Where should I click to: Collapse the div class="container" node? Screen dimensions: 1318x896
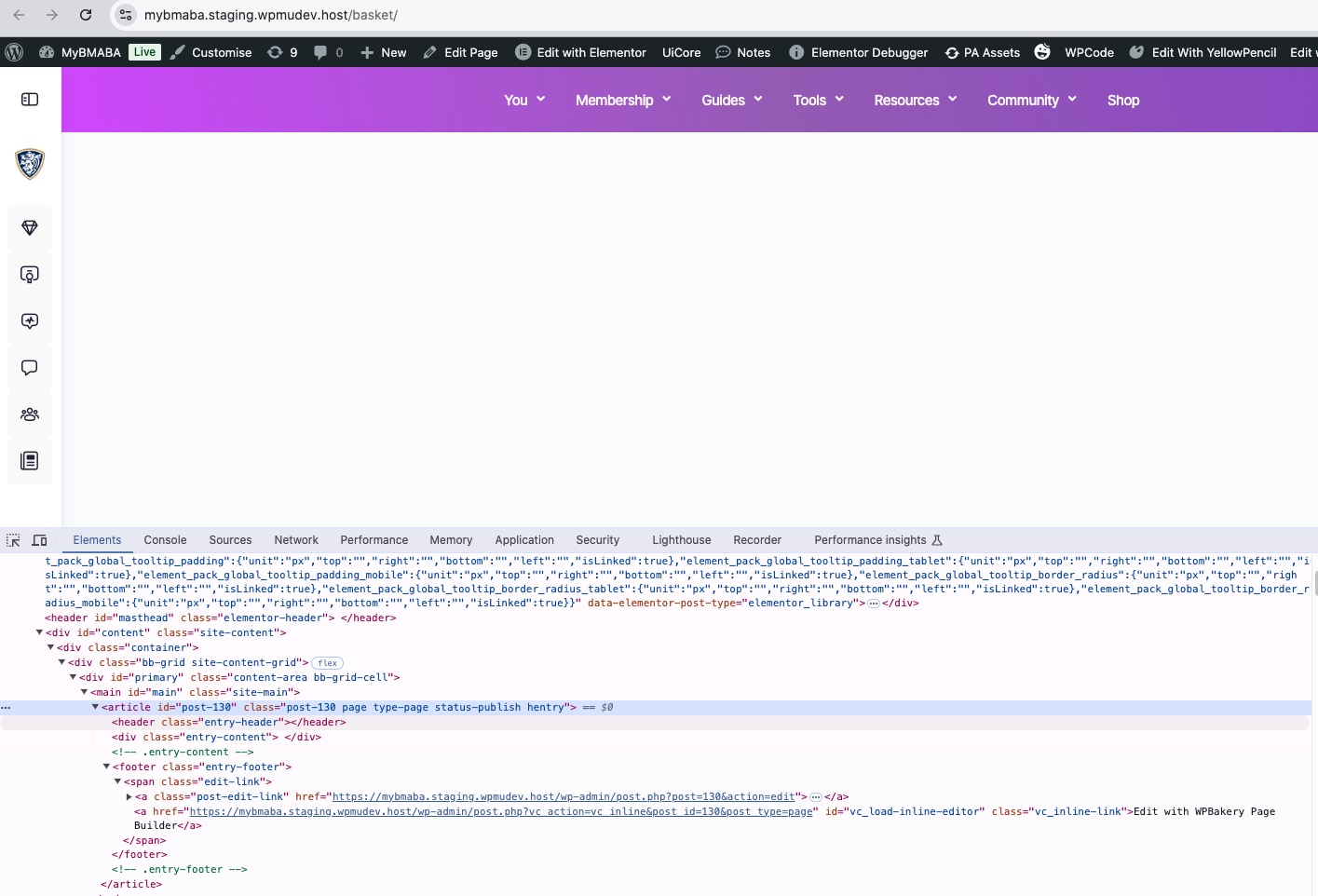[x=50, y=647]
